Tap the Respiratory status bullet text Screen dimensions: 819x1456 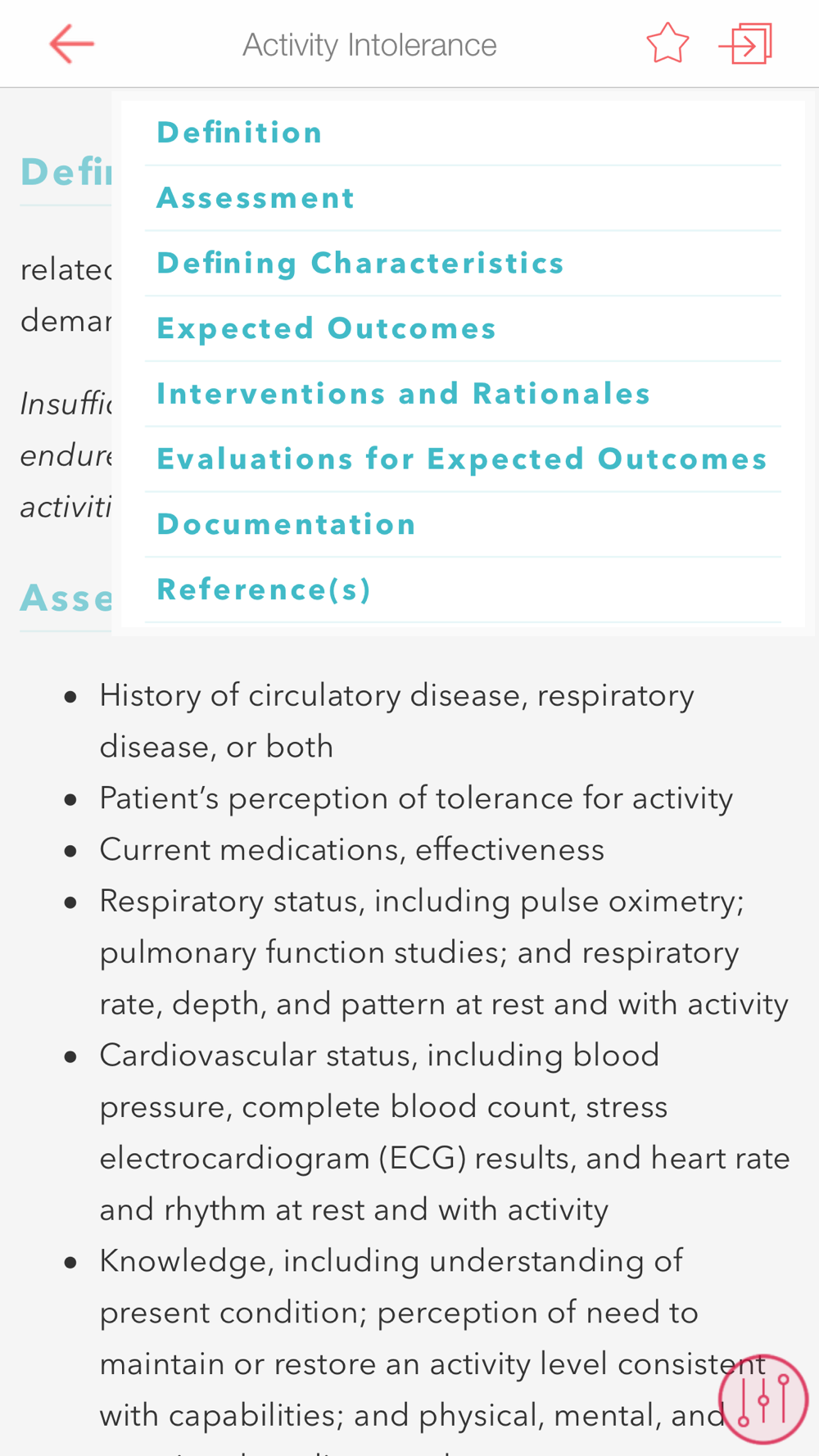click(x=444, y=952)
